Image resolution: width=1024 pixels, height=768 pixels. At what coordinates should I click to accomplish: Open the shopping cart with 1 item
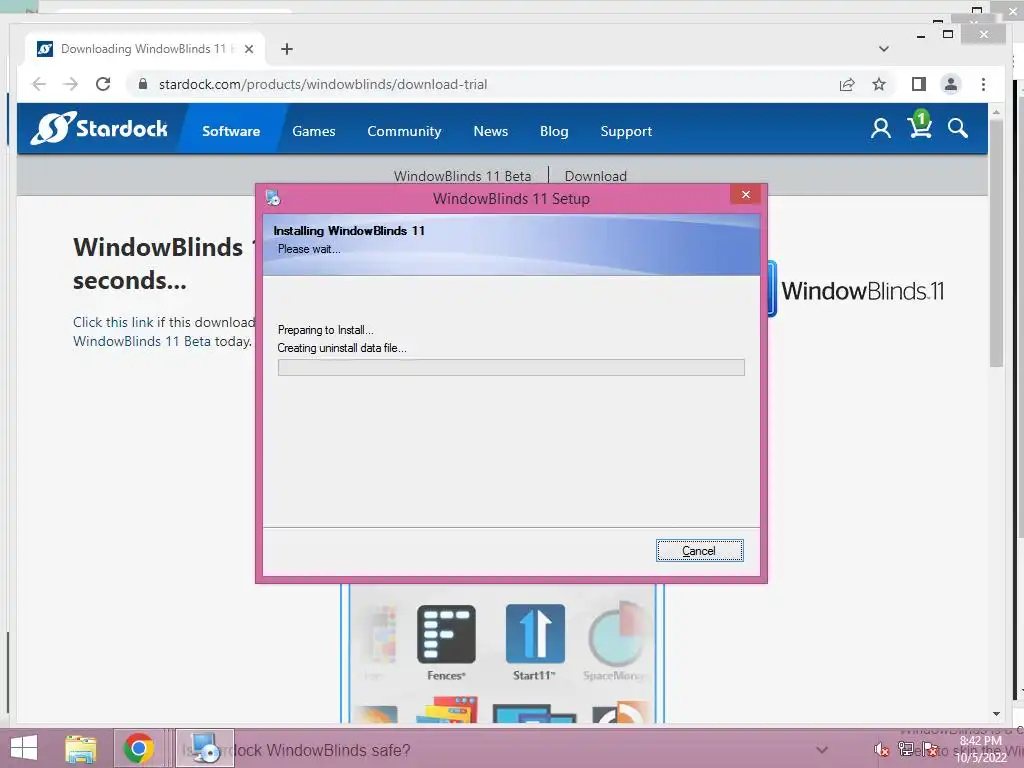pos(920,124)
